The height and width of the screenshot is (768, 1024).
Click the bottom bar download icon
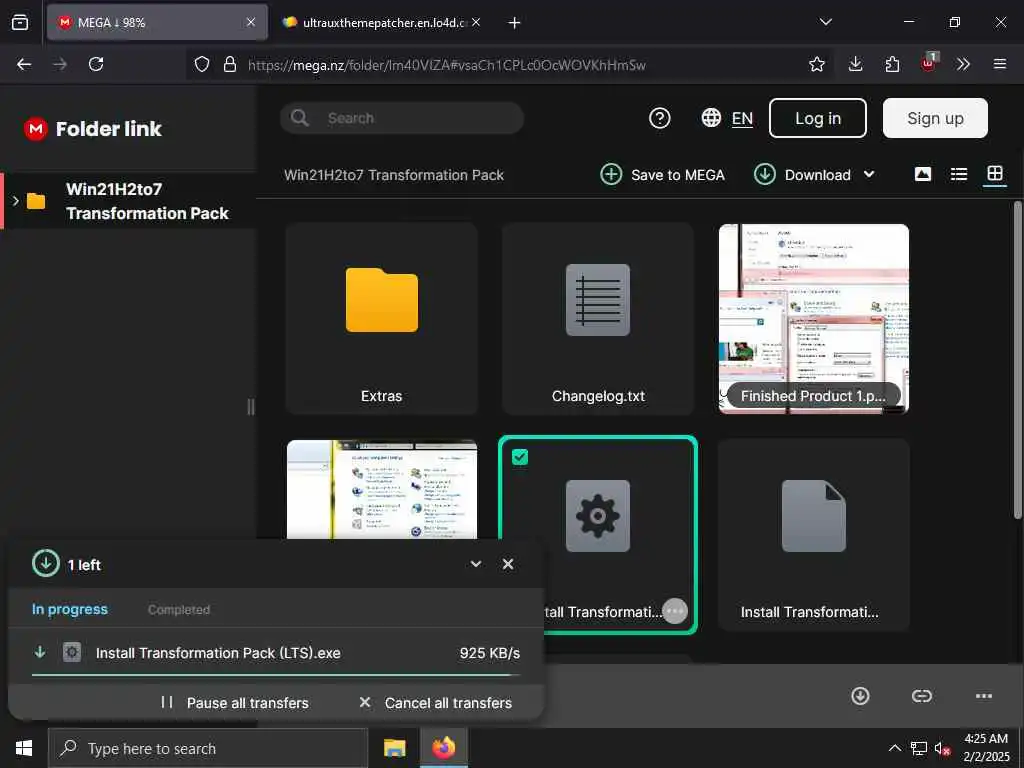click(x=860, y=696)
